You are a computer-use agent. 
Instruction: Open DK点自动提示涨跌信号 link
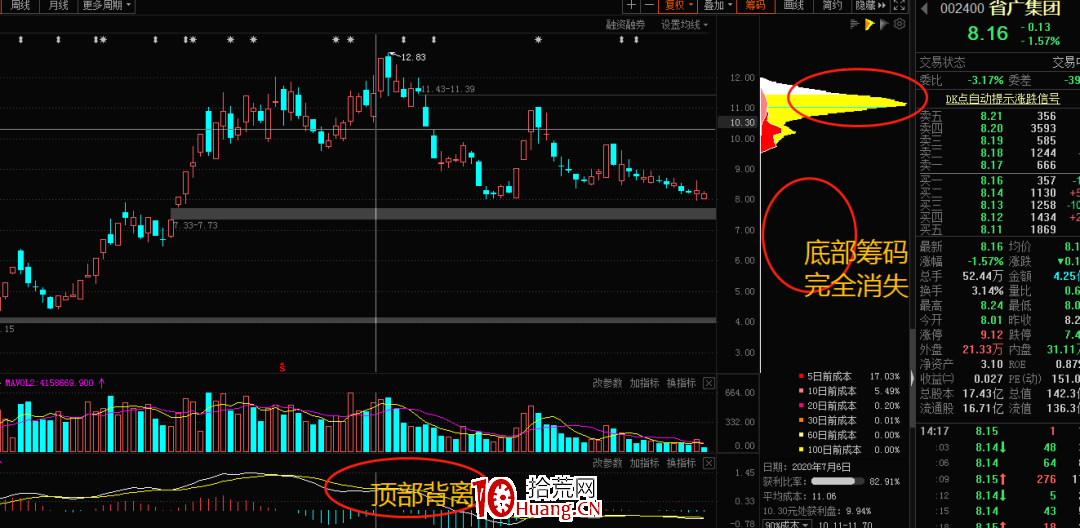tap(1002, 99)
